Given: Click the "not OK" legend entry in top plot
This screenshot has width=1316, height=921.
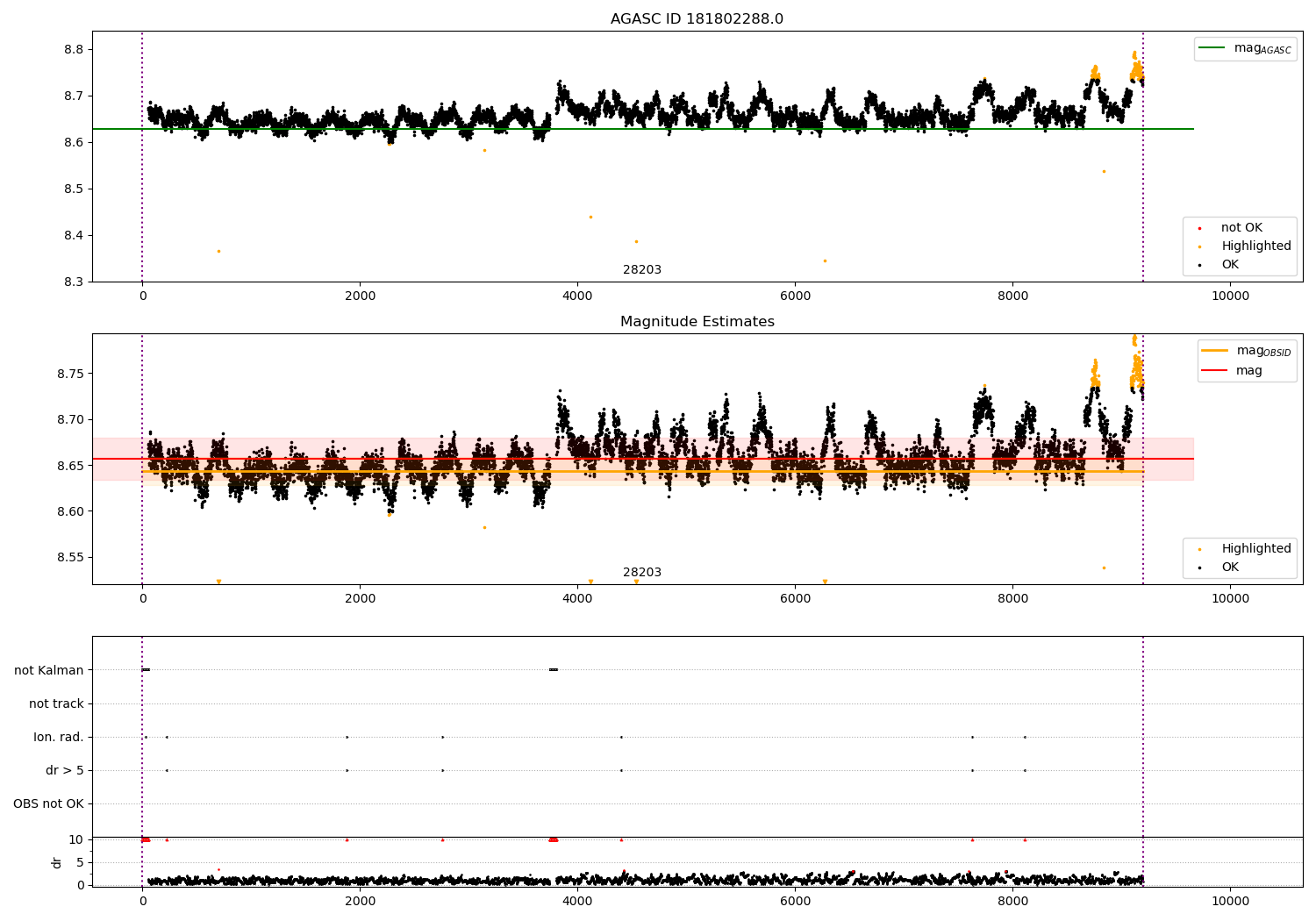Looking at the screenshot, I should 1241,228.
